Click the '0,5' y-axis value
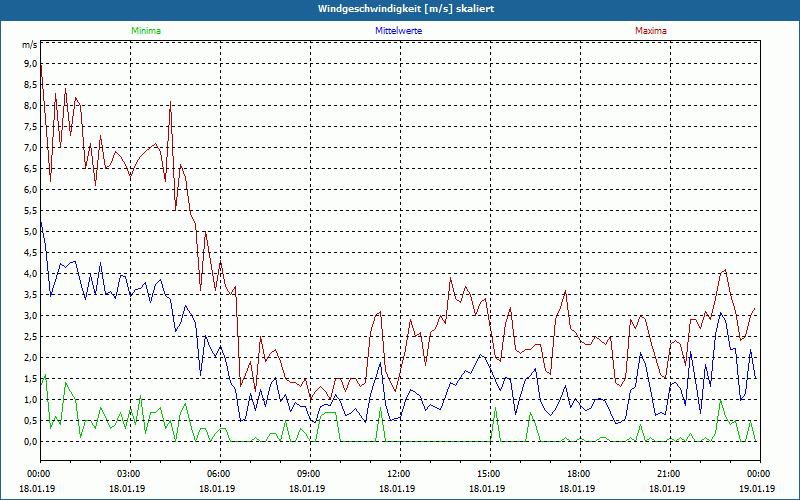Image resolution: width=800 pixels, height=500 pixels. (31, 420)
